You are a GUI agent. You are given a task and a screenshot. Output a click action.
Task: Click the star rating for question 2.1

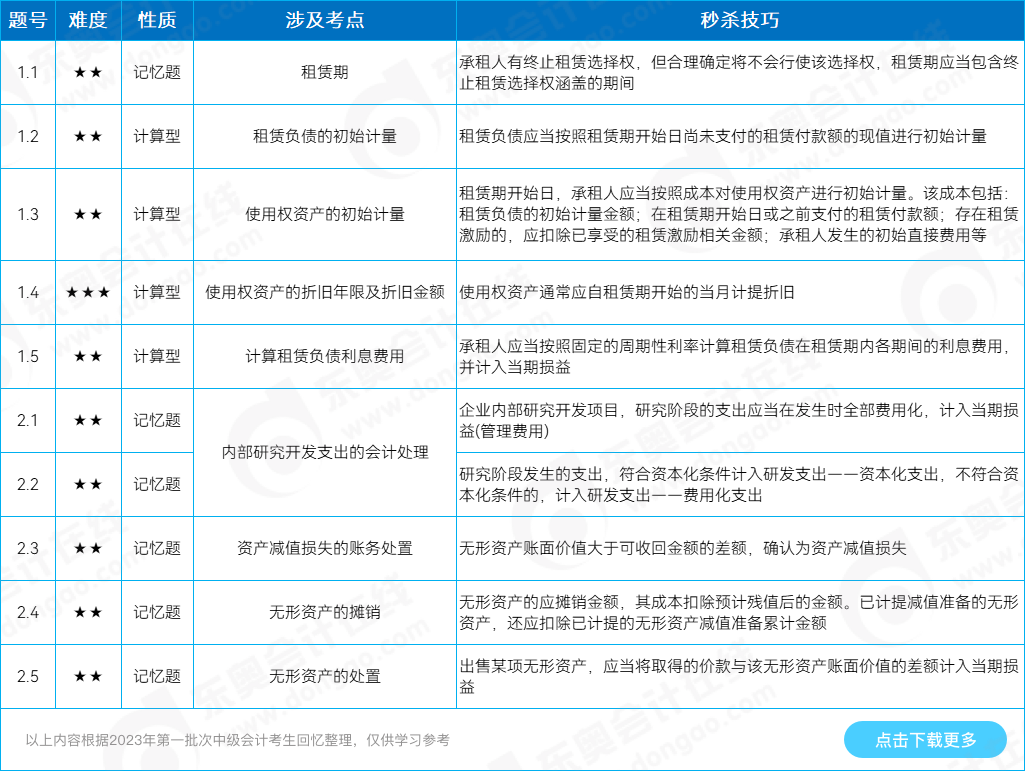87,421
